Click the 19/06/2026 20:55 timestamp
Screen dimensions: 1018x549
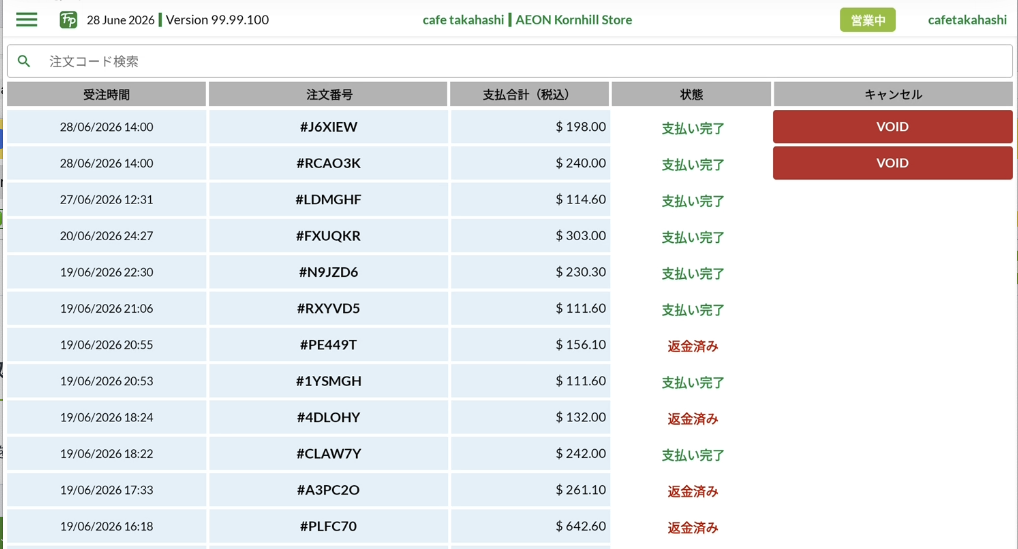tap(106, 345)
